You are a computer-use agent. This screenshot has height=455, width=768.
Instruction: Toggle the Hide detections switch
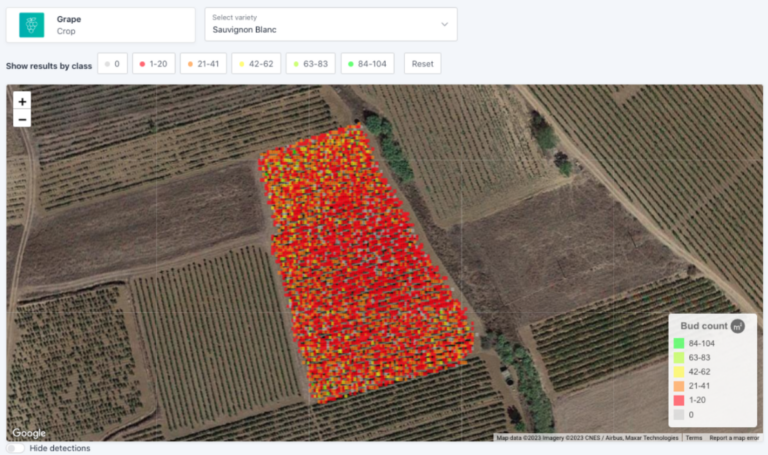pyautogui.click(x=16, y=448)
